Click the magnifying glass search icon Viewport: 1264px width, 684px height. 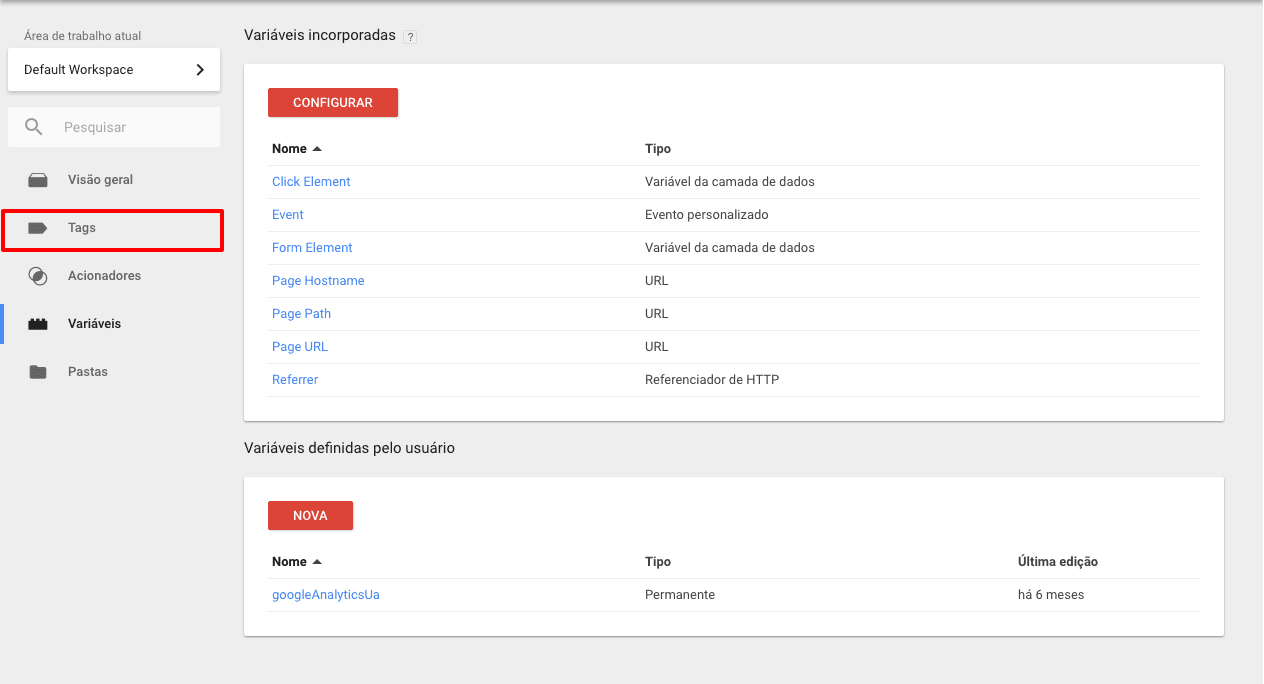coord(34,127)
